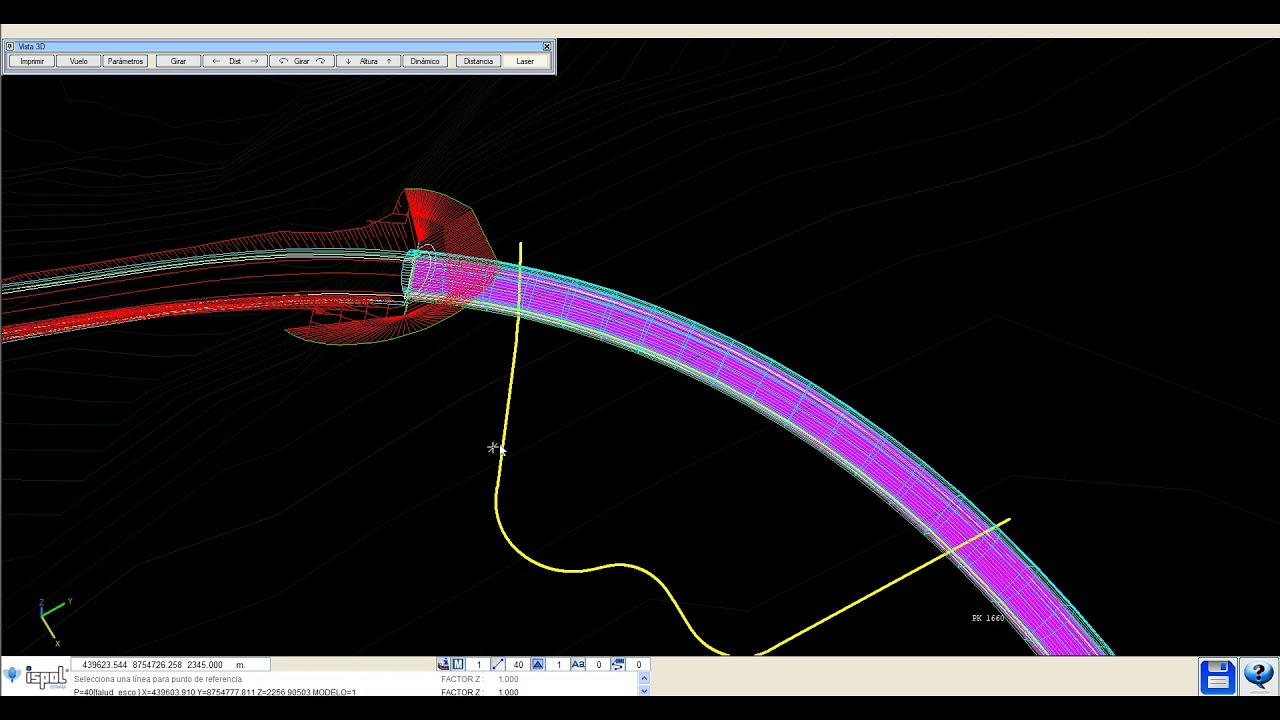This screenshot has width=1280, height=720.
Task: Start Vuelo flight mode
Action: (x=79, y=61)
